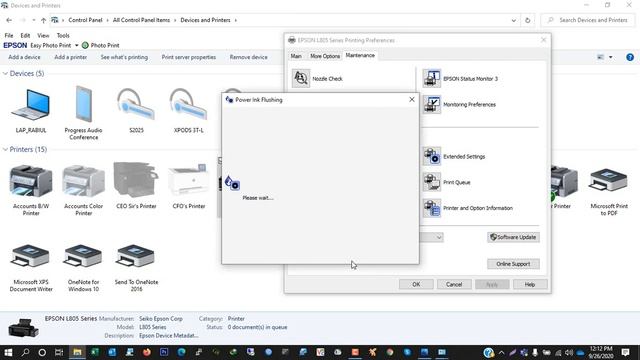Viewport: 640px width, 360px height.
Task: Click the refresh button in address bar
Action: [527, 20]
